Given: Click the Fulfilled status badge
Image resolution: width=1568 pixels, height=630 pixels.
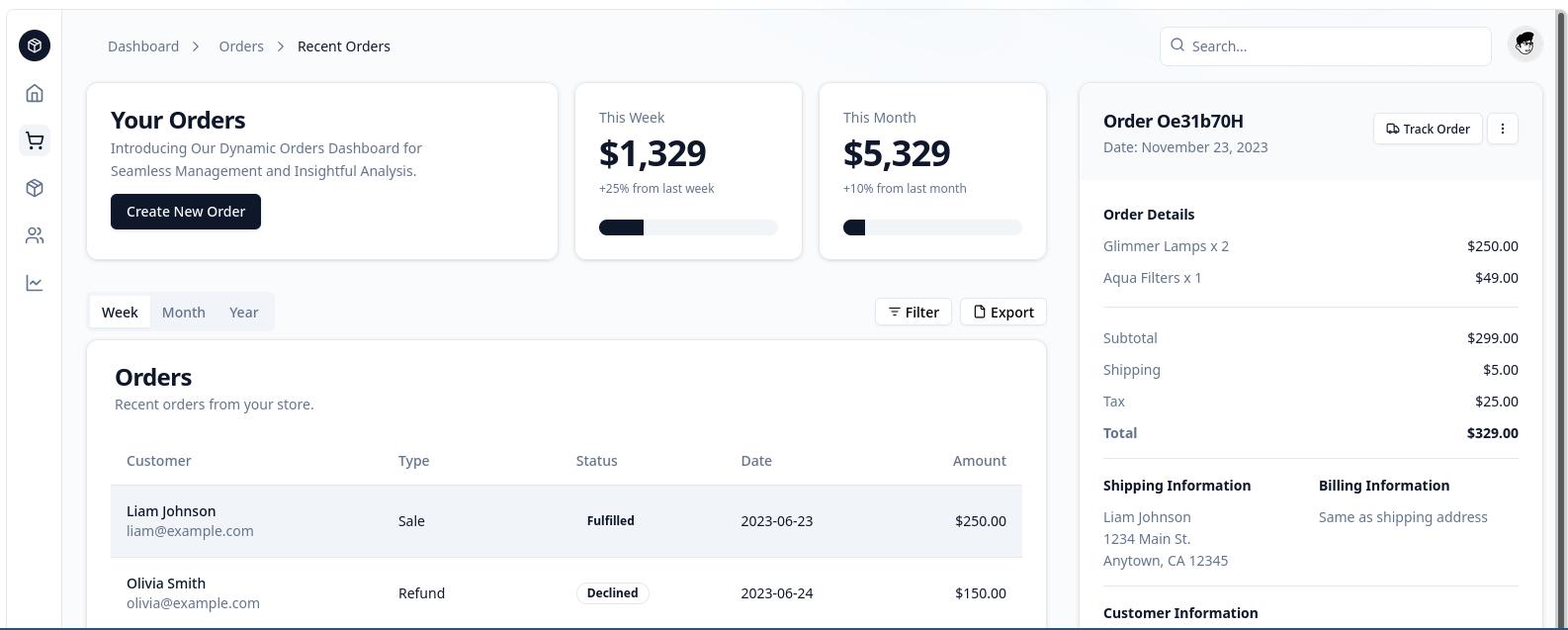Looking at the screenshot, I should (611, 520).
